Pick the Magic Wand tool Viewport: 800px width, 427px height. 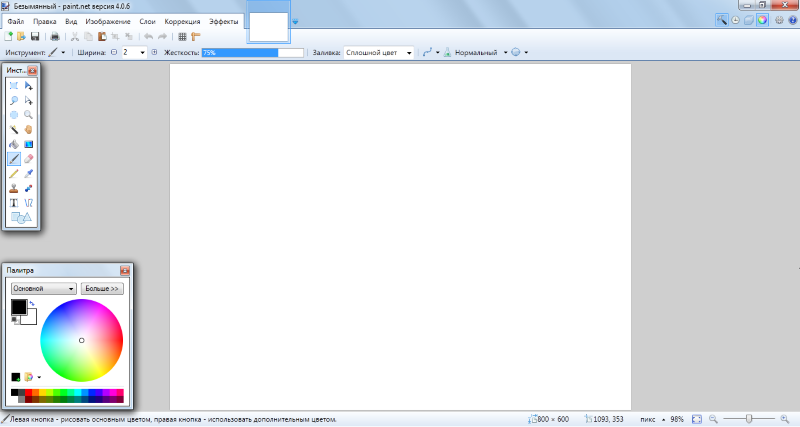click(14, 129)
